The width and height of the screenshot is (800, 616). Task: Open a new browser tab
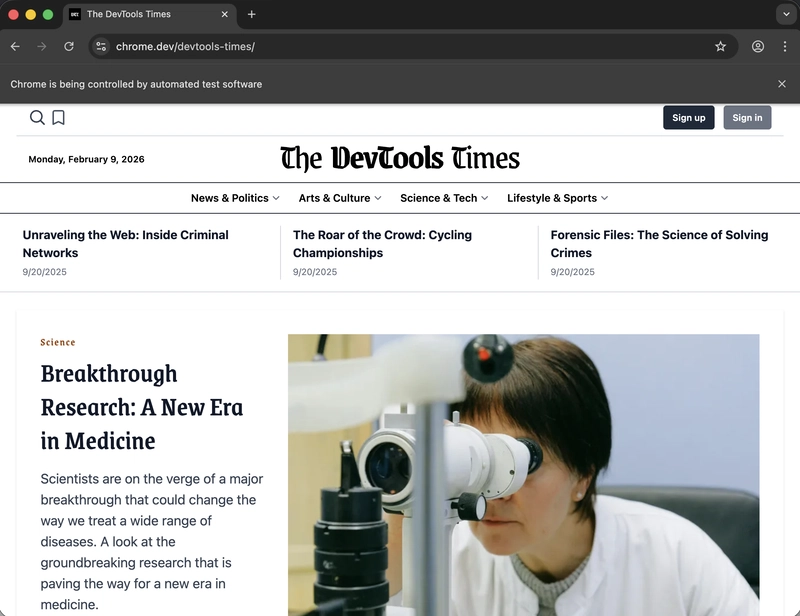pos(252,14)
